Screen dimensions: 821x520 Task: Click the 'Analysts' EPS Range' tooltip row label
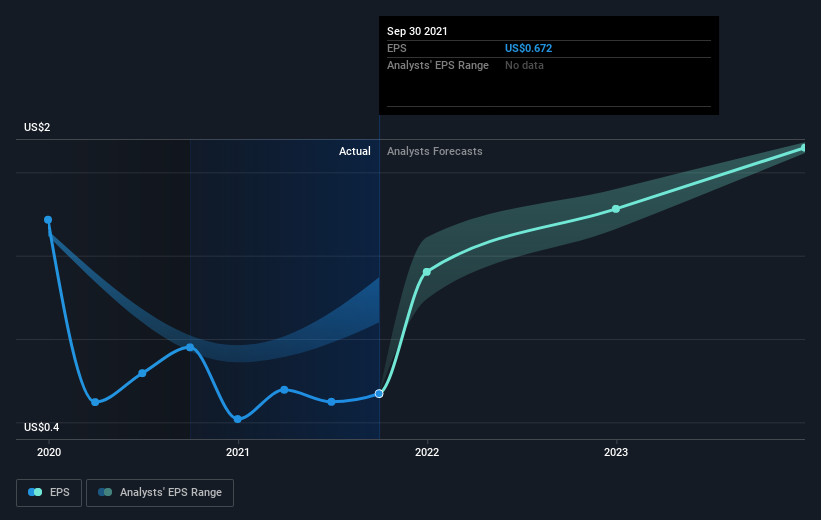coord(438,65)
